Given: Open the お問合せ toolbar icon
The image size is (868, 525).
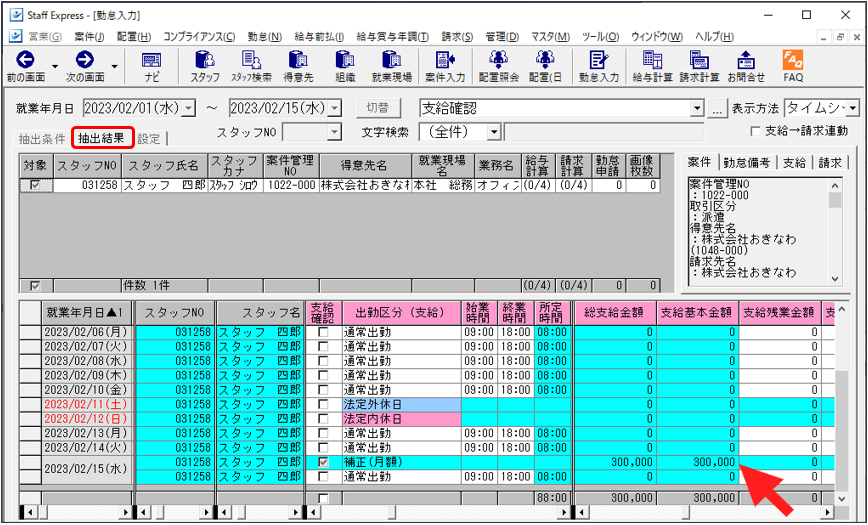Looking at the screenshot, I should [x=745, y=62].
